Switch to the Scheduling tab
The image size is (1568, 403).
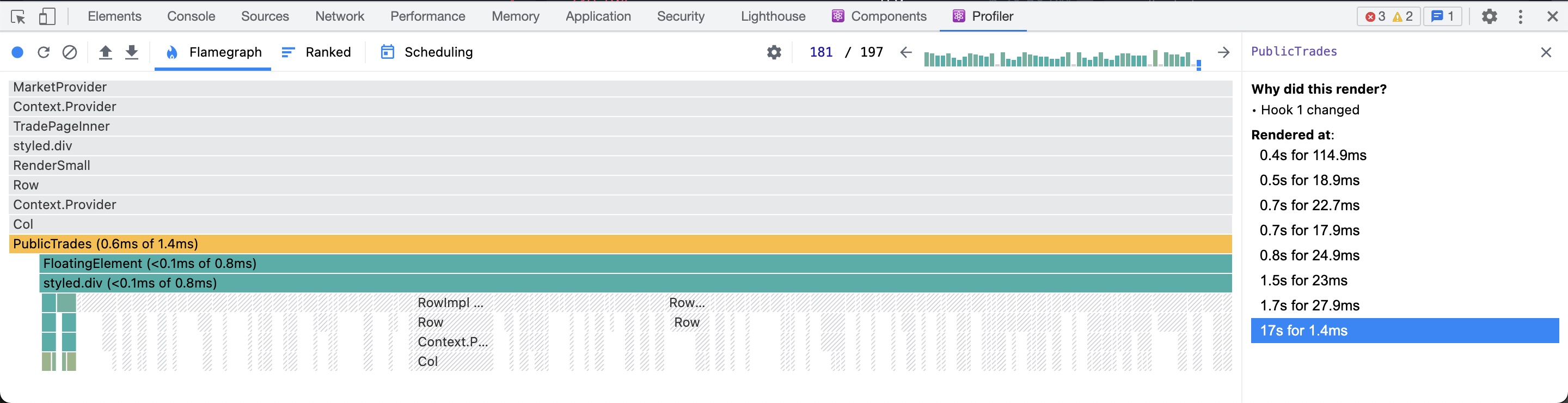(x=427, y=52)
